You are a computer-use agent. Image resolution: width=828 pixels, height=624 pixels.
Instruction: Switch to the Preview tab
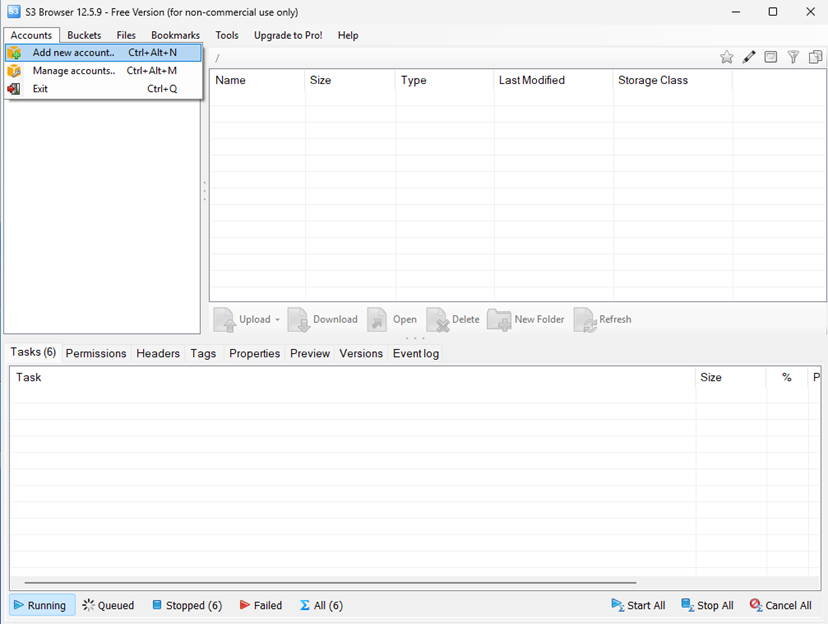point(310,354)
